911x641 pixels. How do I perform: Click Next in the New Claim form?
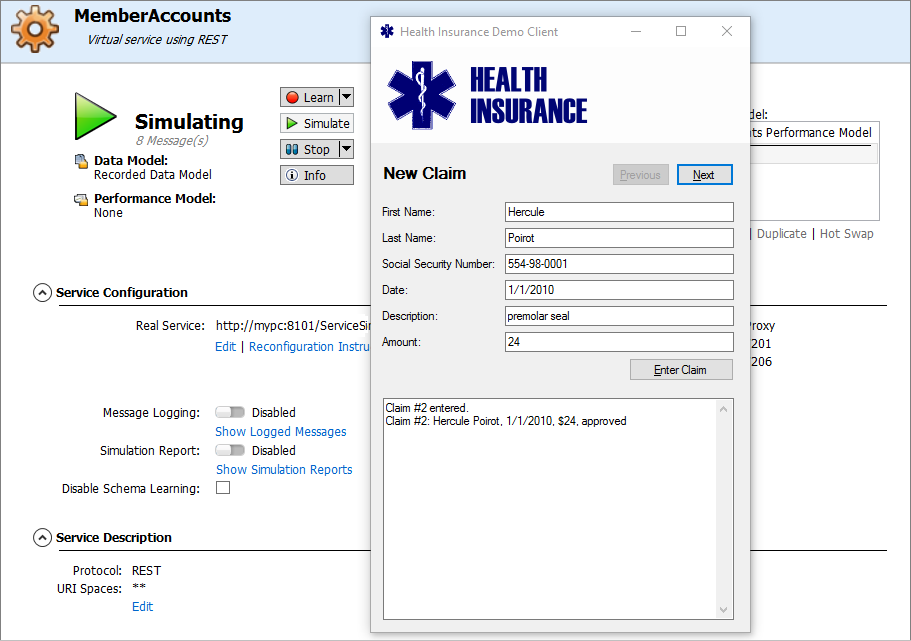pyautogui.click(x=704, y=175)
